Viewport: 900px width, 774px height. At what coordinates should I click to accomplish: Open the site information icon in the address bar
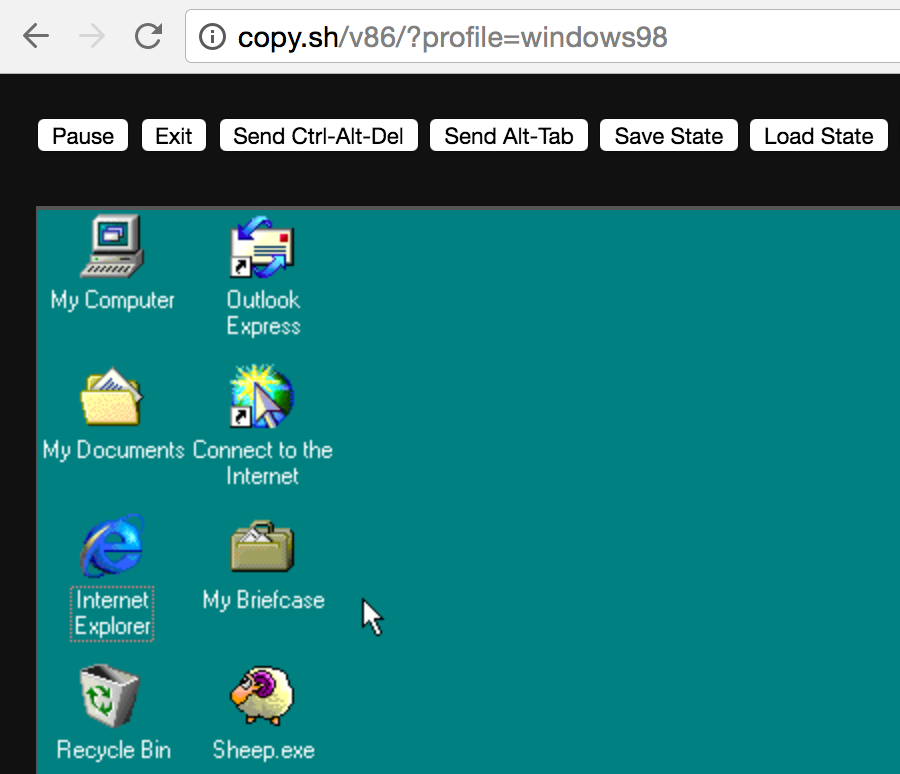(x=212, y=37)
